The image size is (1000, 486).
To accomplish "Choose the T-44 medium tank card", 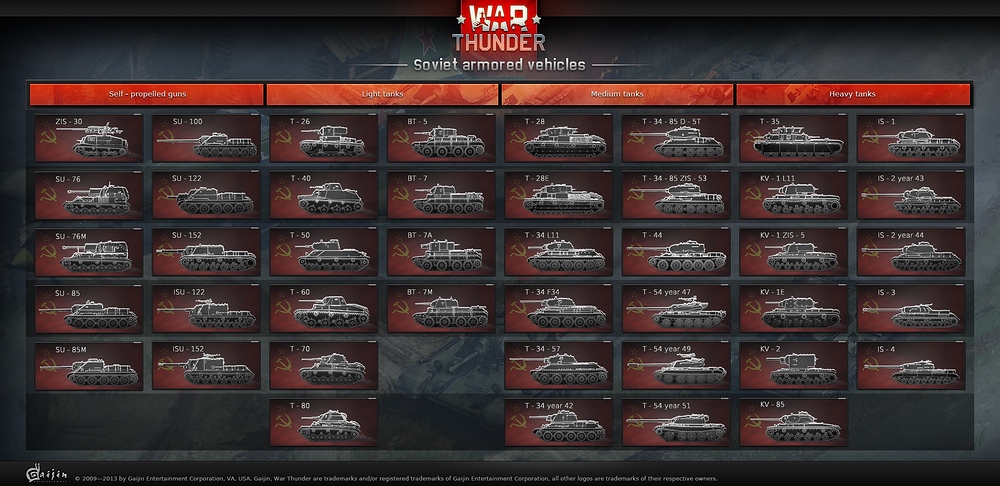I will (676, 252).
